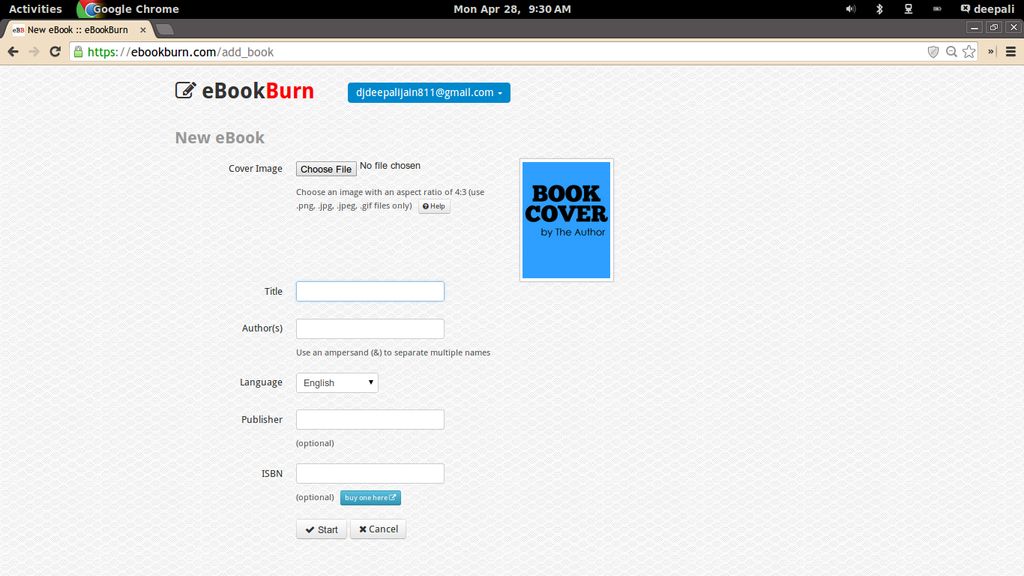The image size is (1024, 576).
Task: Click the magnifier zoom icon near the address bar
Action: pos(950,51)
